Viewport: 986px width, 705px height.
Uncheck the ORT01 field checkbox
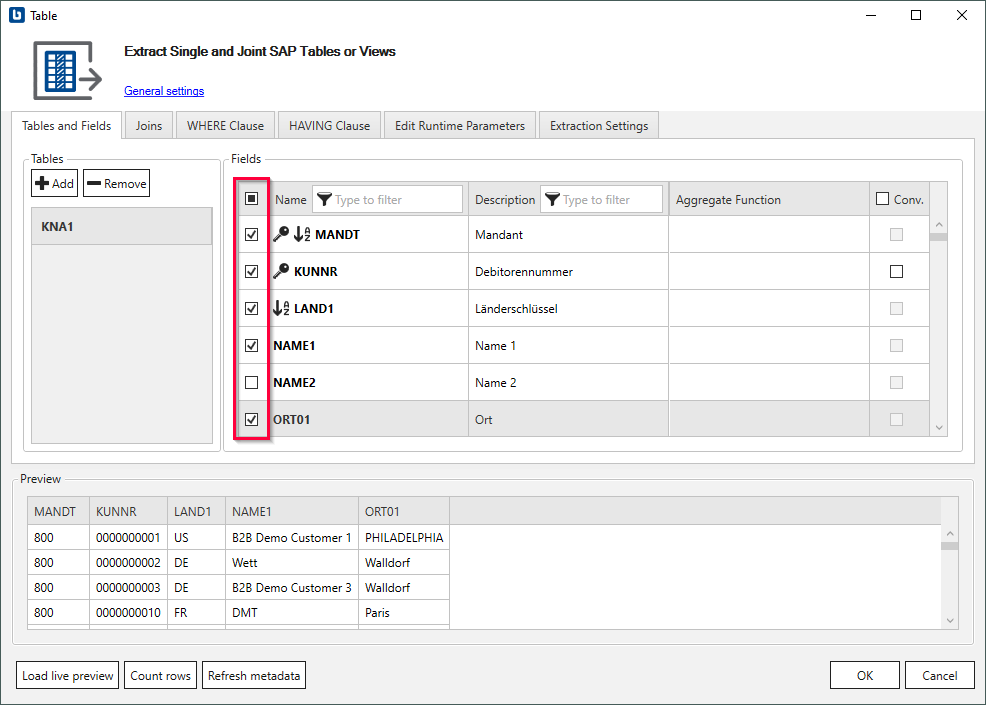point(252,419)
